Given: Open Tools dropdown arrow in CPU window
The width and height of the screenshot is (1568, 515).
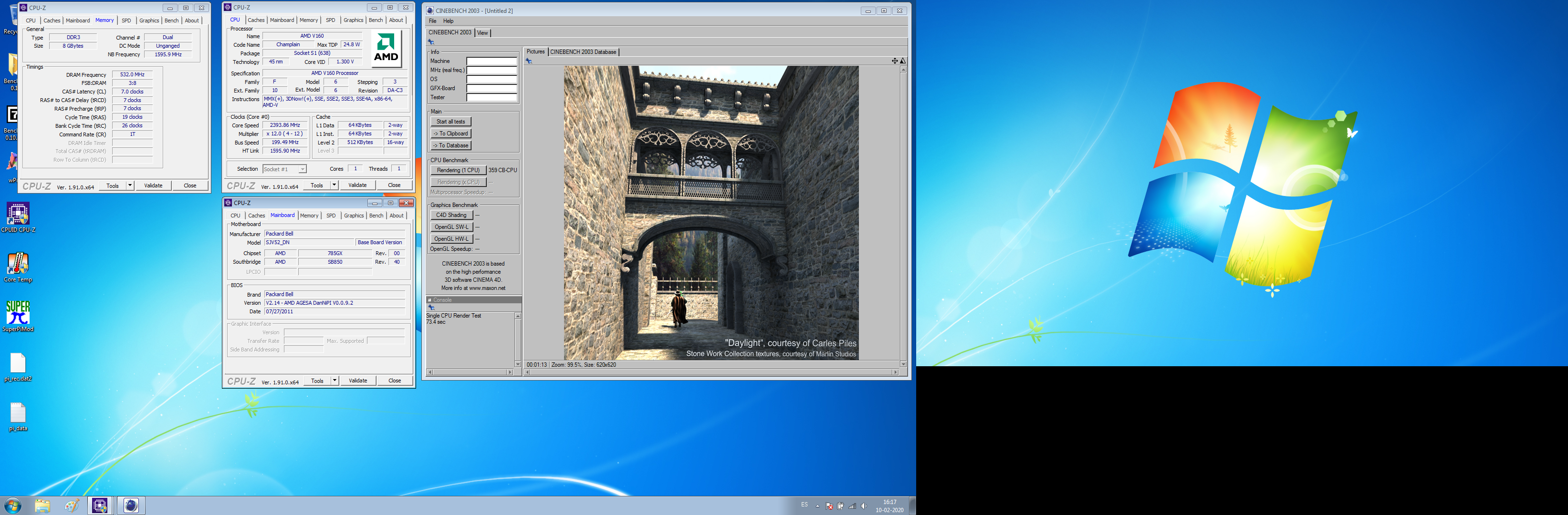Looking at the screenshot, I should [334, 185].
